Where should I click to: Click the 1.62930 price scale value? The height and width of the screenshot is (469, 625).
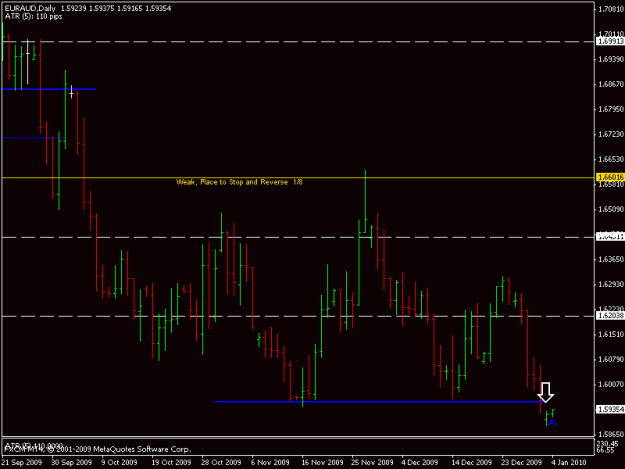611,285
